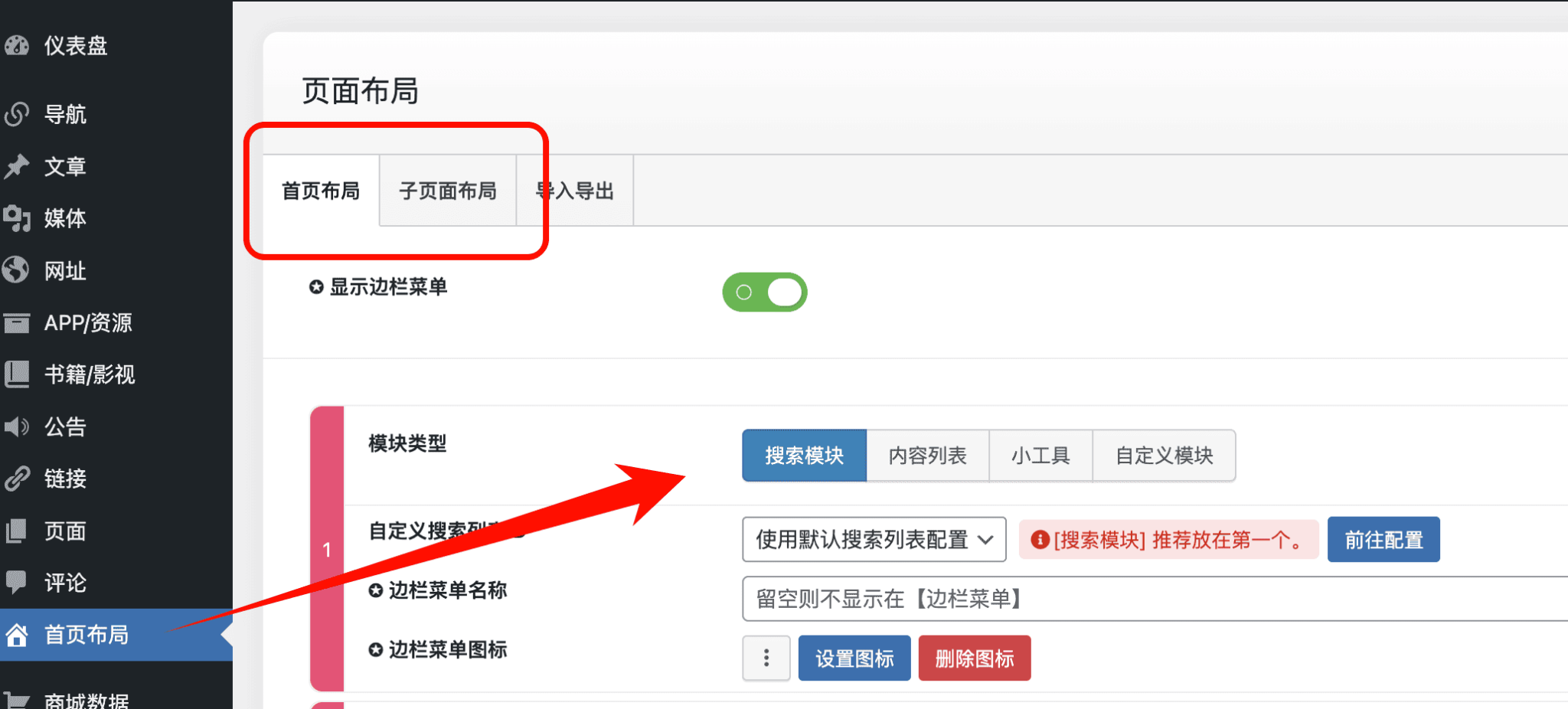Open the 导入导出 tab
1568x709 pixels.
point(574,191)
